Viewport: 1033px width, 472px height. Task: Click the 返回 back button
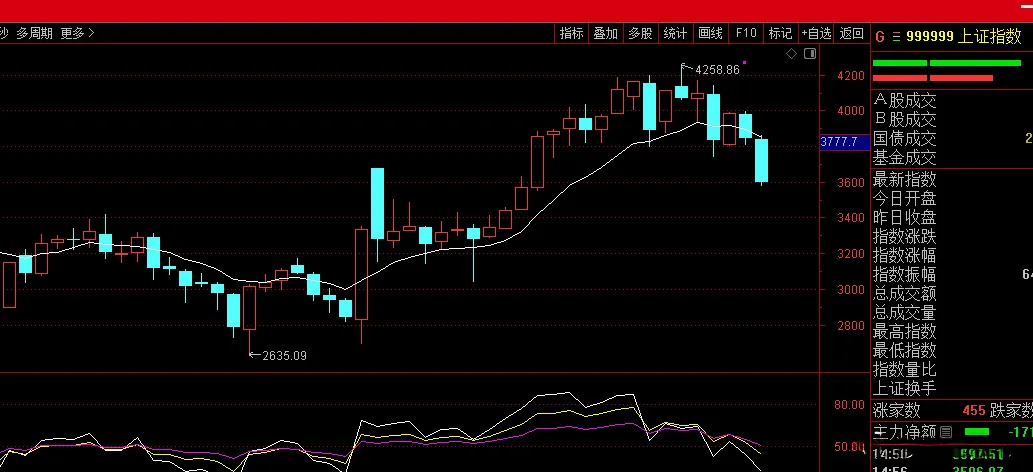(852, 33)
